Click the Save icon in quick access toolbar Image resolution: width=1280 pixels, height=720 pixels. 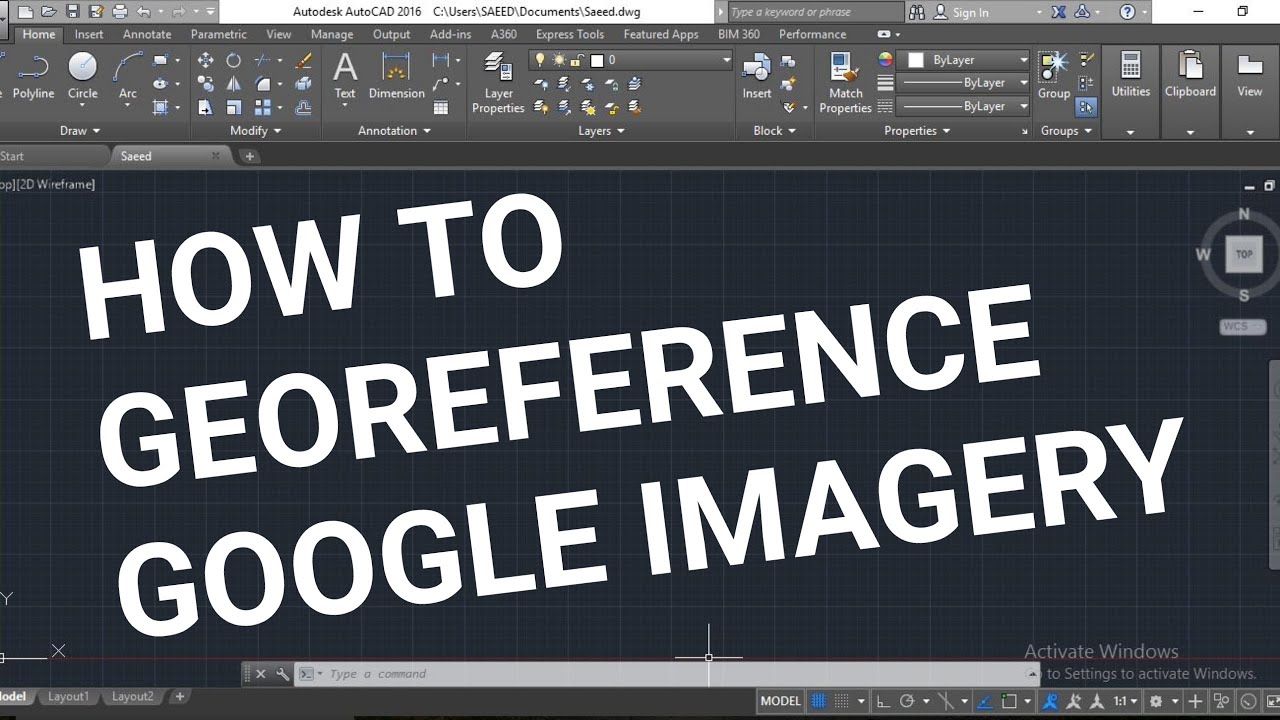tap(72, 12)
